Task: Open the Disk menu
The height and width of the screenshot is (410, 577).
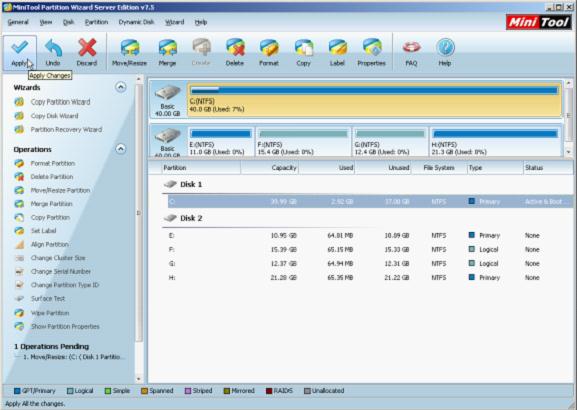Action: coord(68,22)
